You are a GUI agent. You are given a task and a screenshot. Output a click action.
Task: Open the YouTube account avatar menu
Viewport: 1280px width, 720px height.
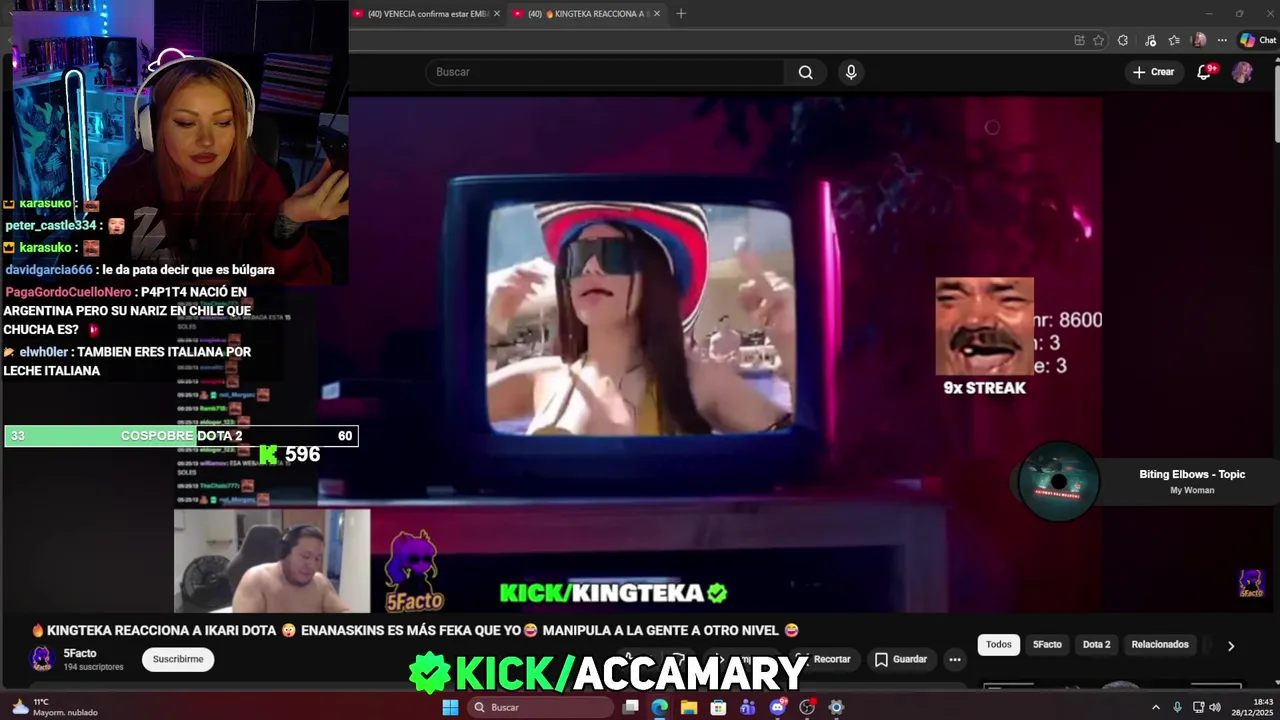coord(1242,72)
